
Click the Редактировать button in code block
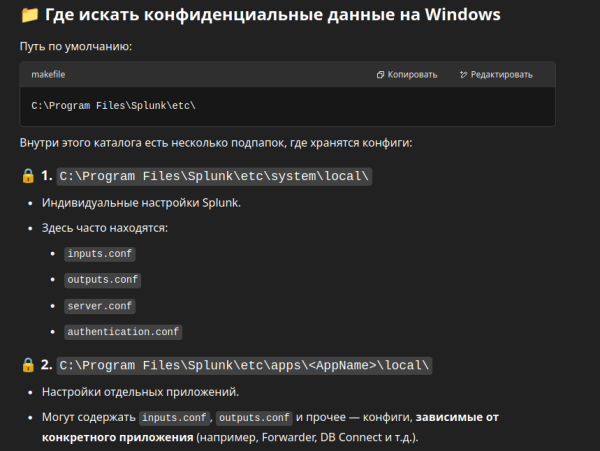click(x=496, y=75)
